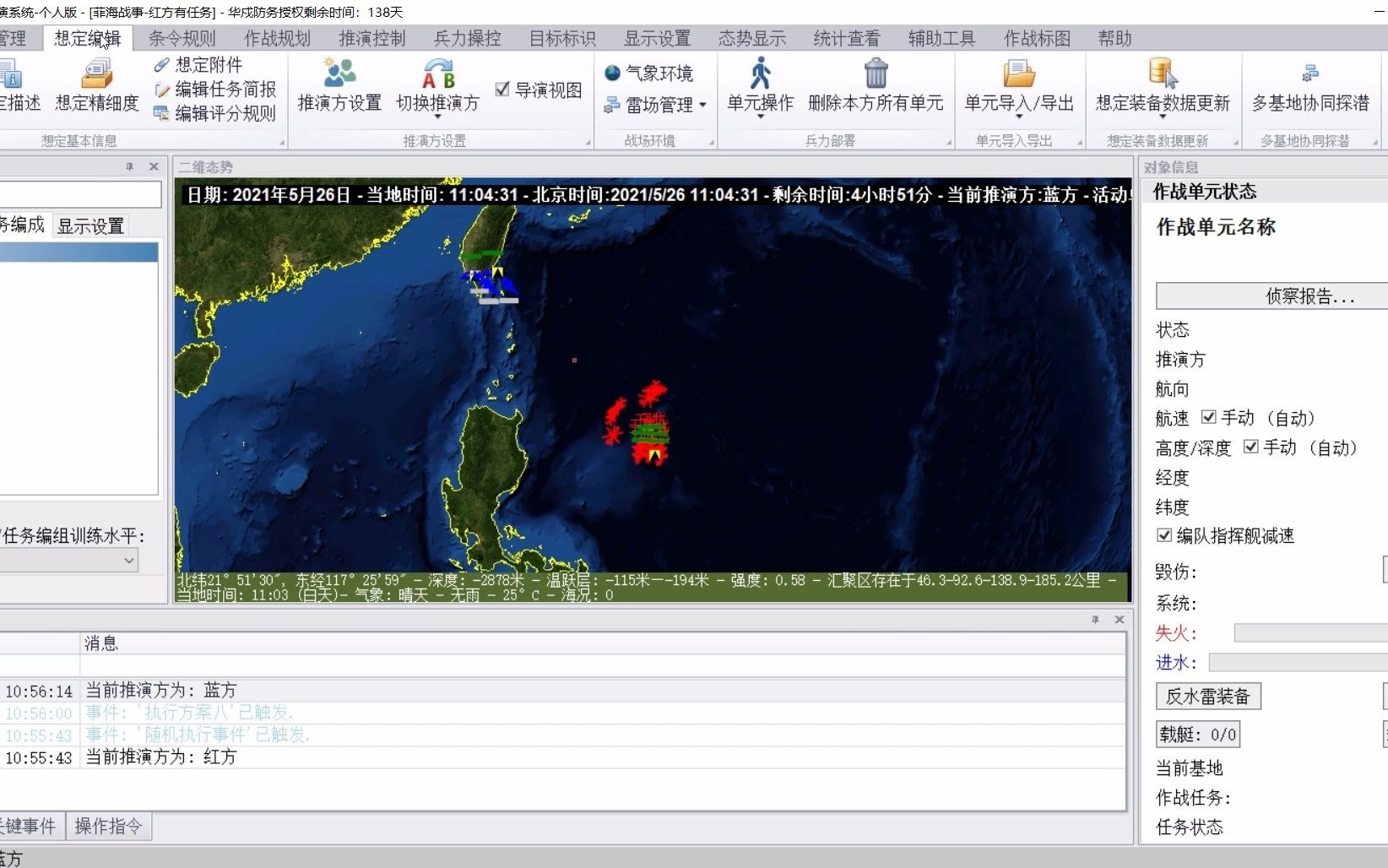Click the 雷场管理 minefield icon
The height and width of the screenshot is (868, 1388).
point(613,105)
